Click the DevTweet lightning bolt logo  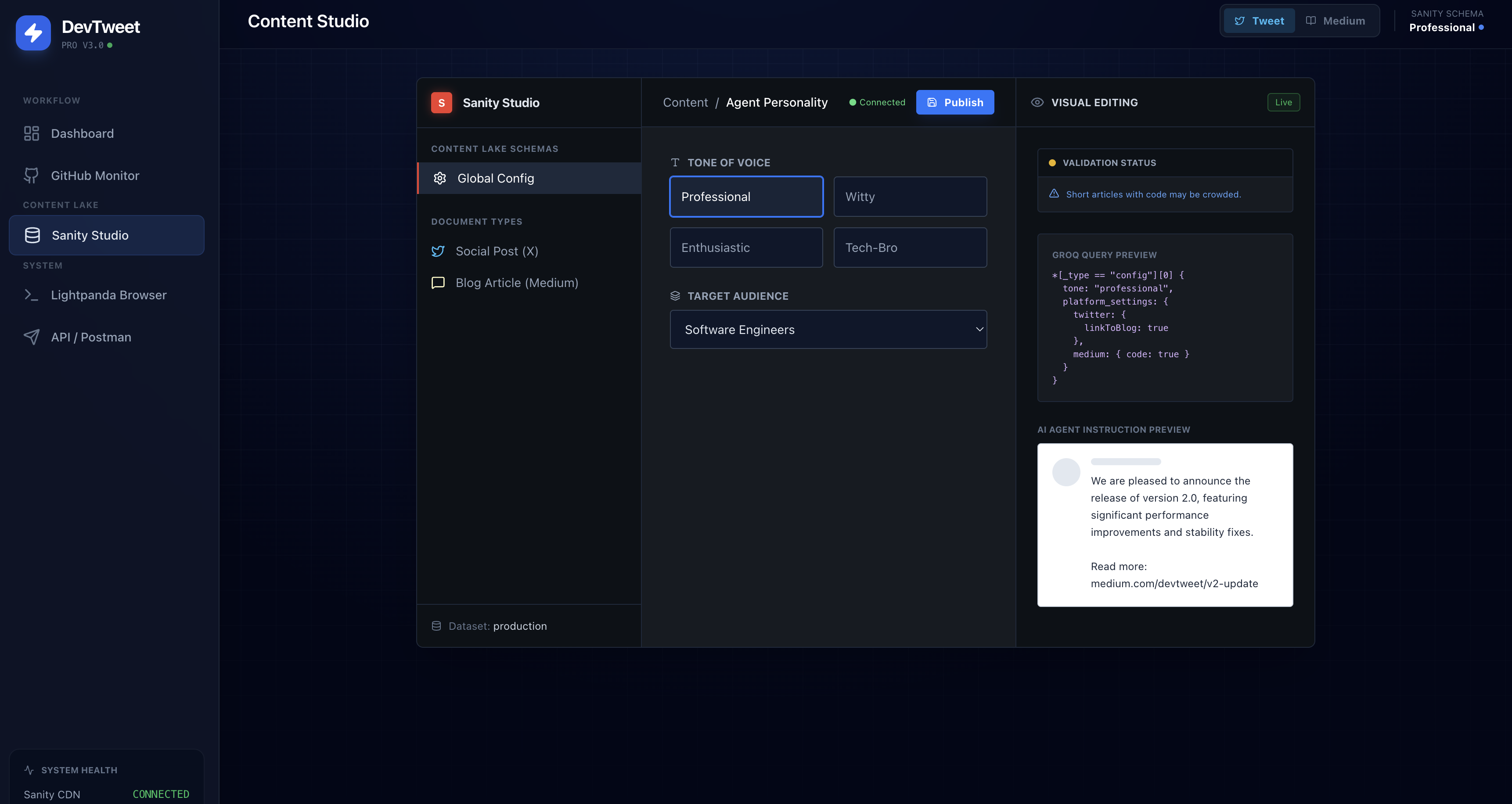coord(33,33)
